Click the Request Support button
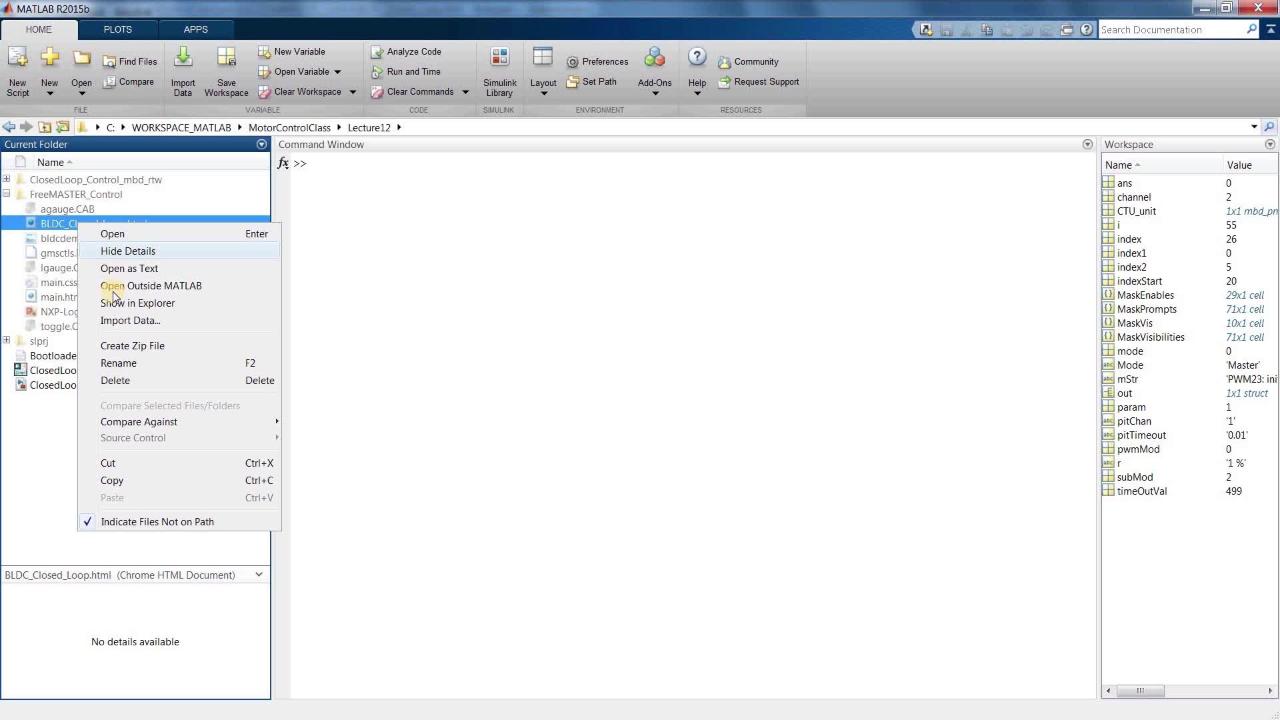This screenshot has width=1280, height=720. 765,82
